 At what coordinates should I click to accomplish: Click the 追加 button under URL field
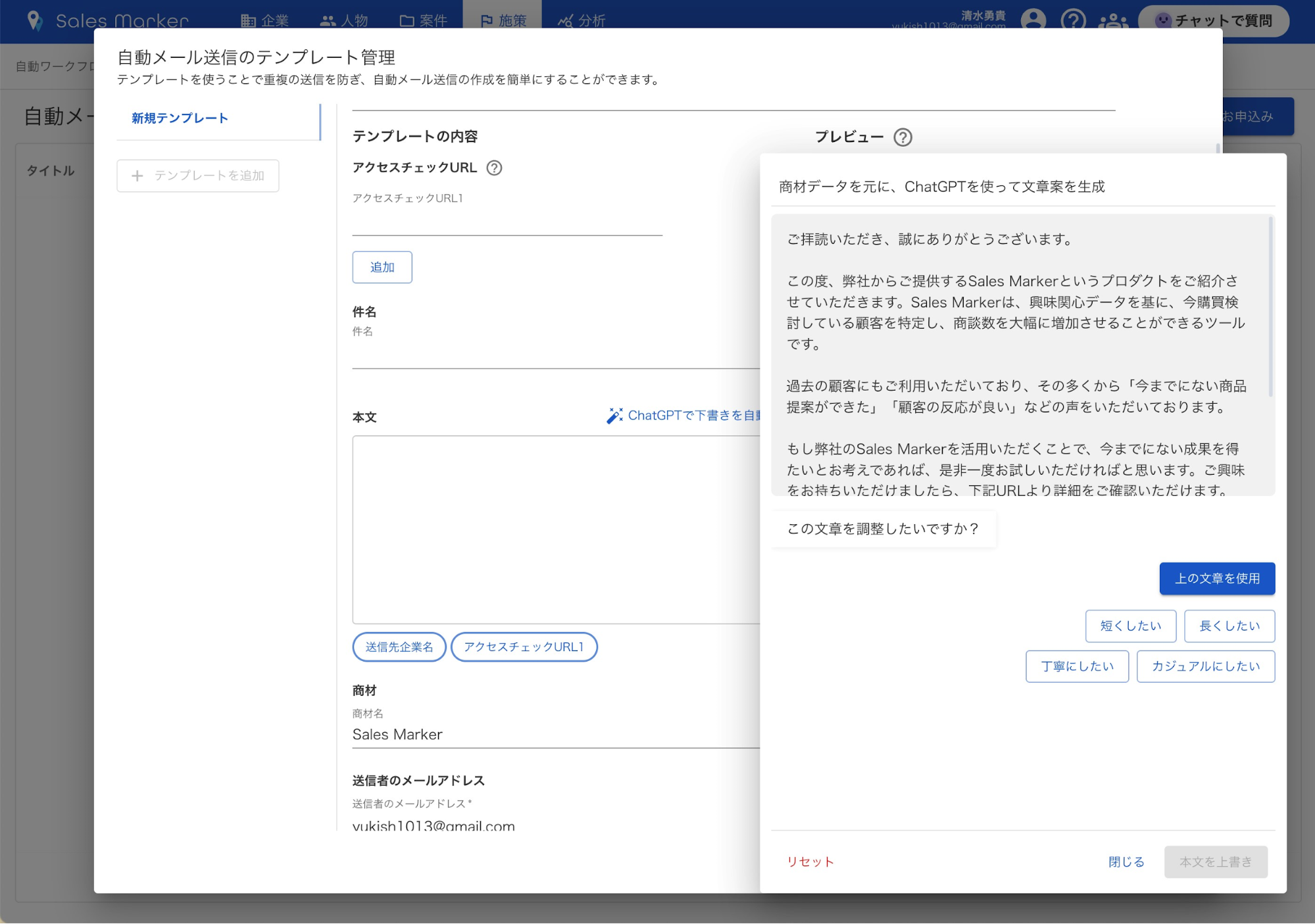click(382, 267)
